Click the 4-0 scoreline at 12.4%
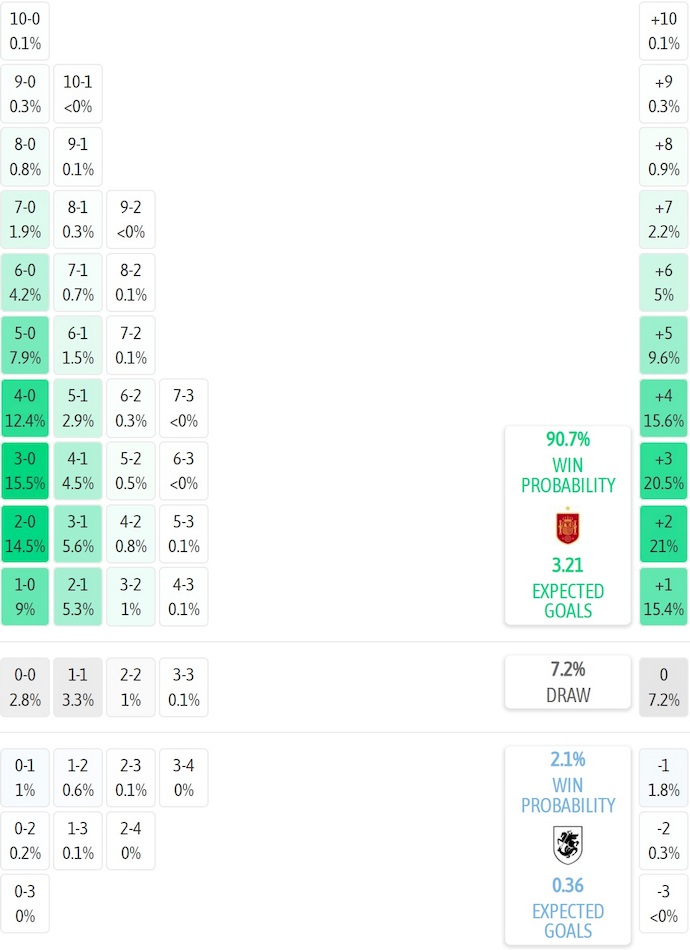Viewport: 690px width, 950px height. (25, 408)
